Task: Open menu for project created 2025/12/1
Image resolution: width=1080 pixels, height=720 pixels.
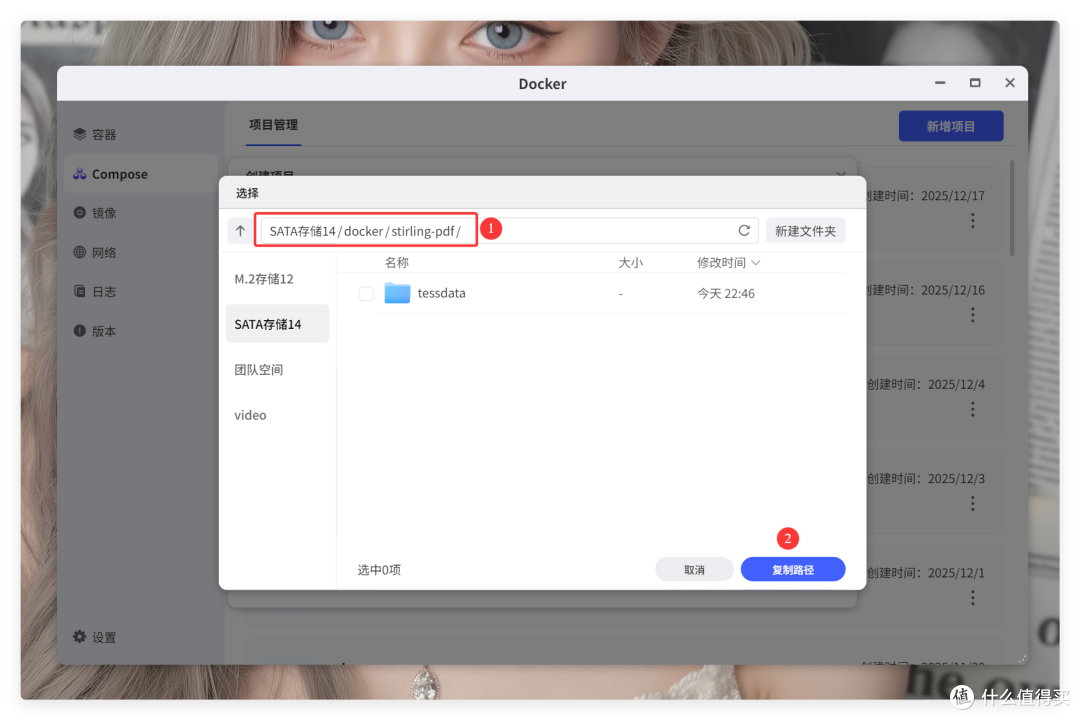Action: click(x=973, y=598)
